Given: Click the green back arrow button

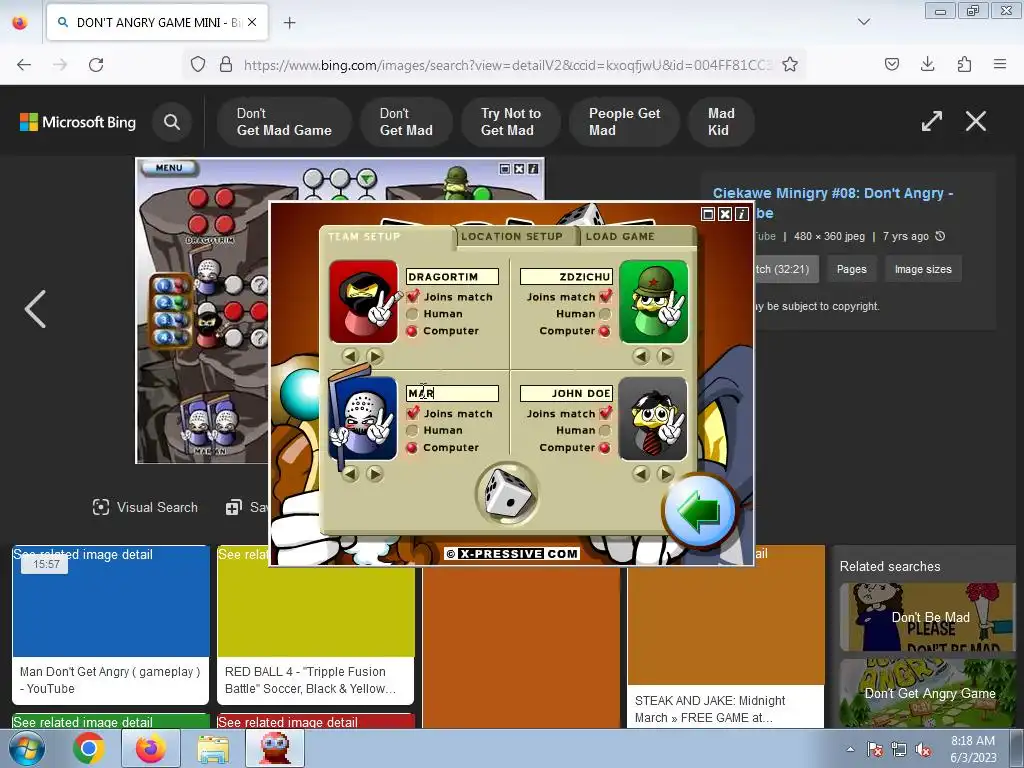Looking at the screenshot, I should (x=700, y=512).
